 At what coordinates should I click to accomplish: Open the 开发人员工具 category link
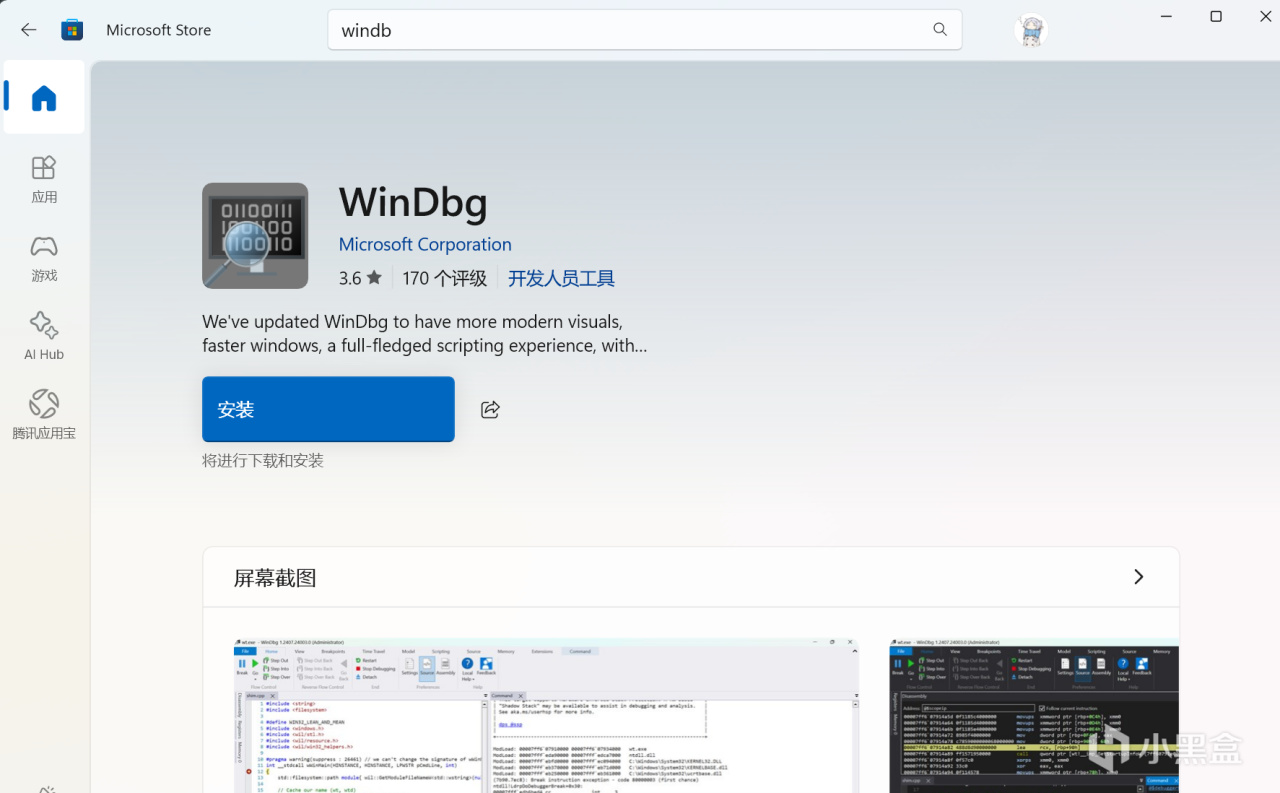[561, 278]
